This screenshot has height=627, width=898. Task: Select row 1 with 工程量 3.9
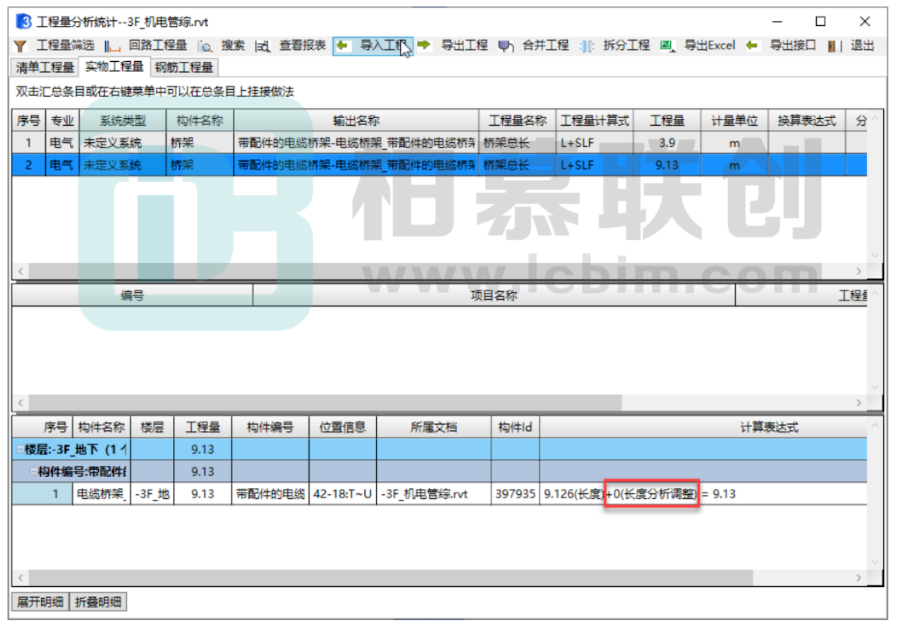(439, 143)
